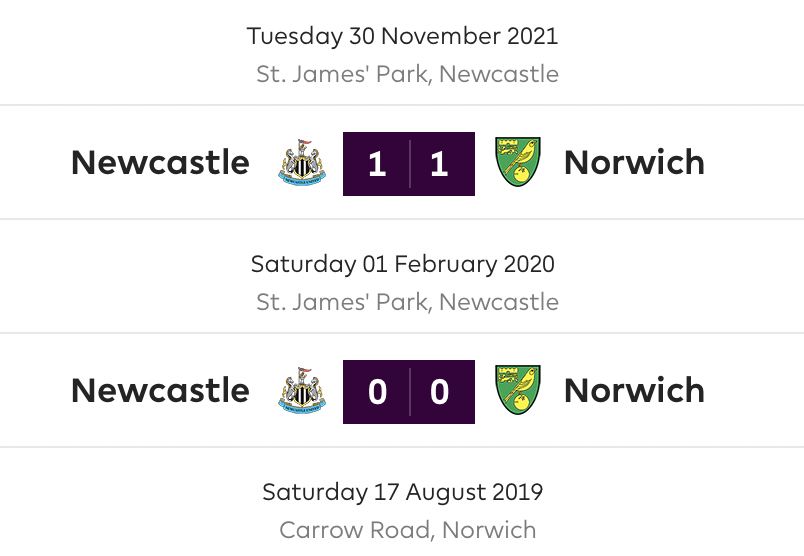Click Carrow Road, Norwich venue text
This screenshot has height=556, width=804.
click(408, 530)
